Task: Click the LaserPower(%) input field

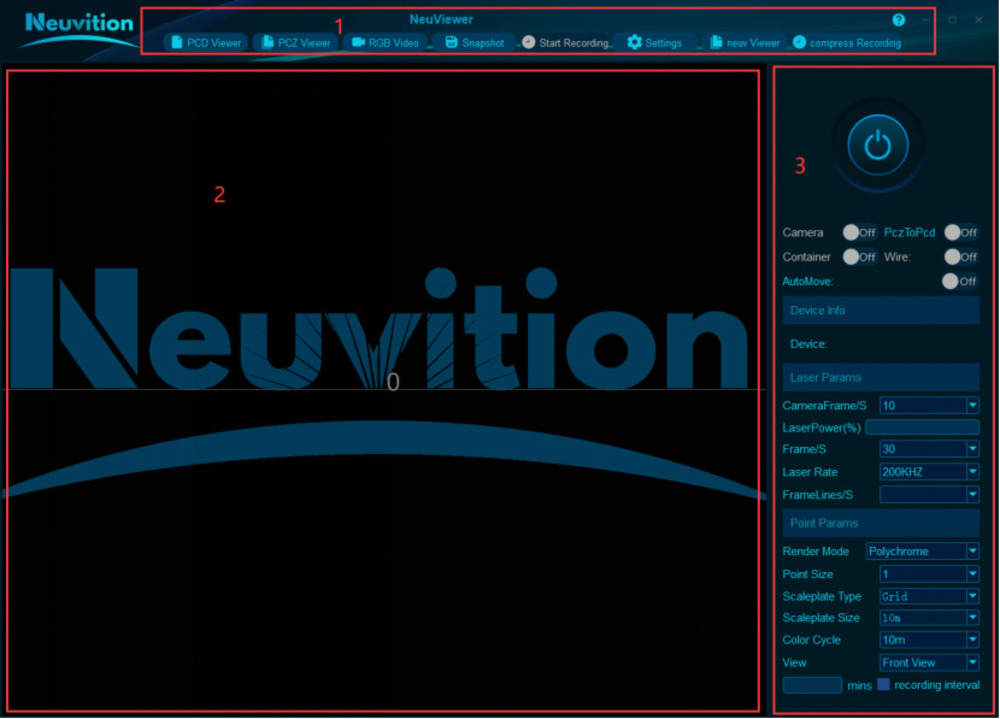Action: 921,427
